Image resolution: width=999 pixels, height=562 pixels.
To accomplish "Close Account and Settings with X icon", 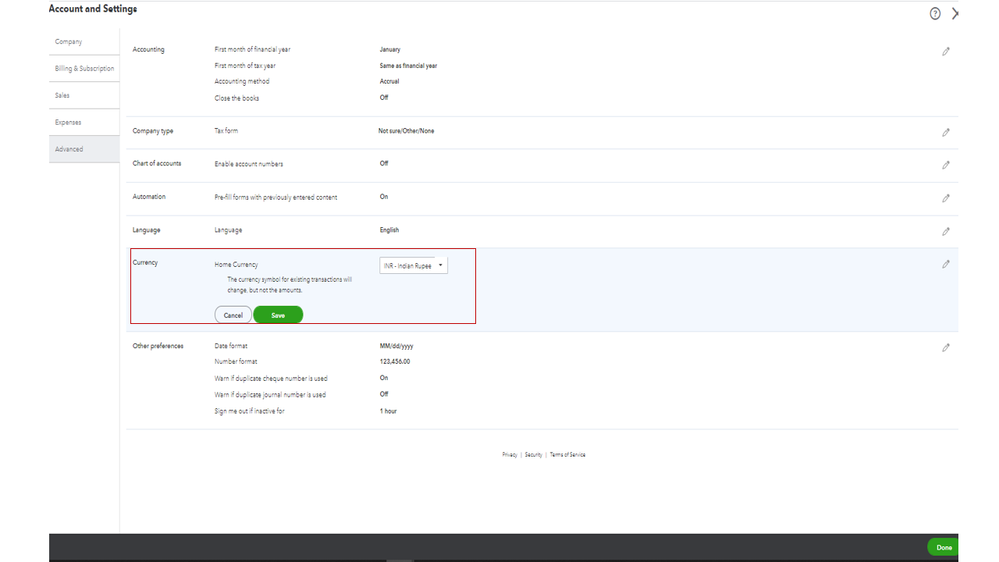I will click(954, 13).
